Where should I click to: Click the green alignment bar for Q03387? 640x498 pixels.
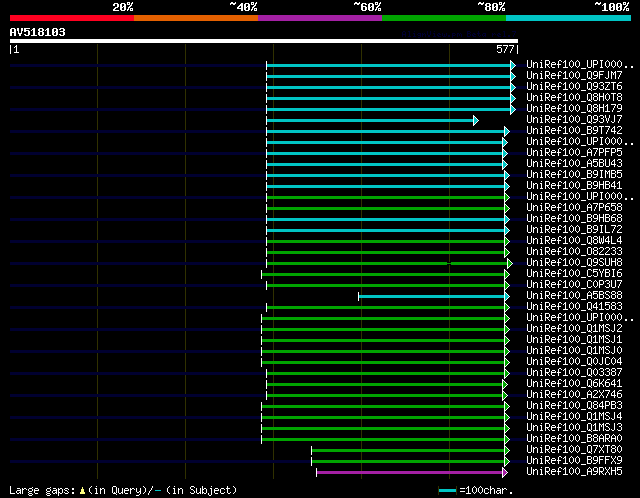point(385,373)
